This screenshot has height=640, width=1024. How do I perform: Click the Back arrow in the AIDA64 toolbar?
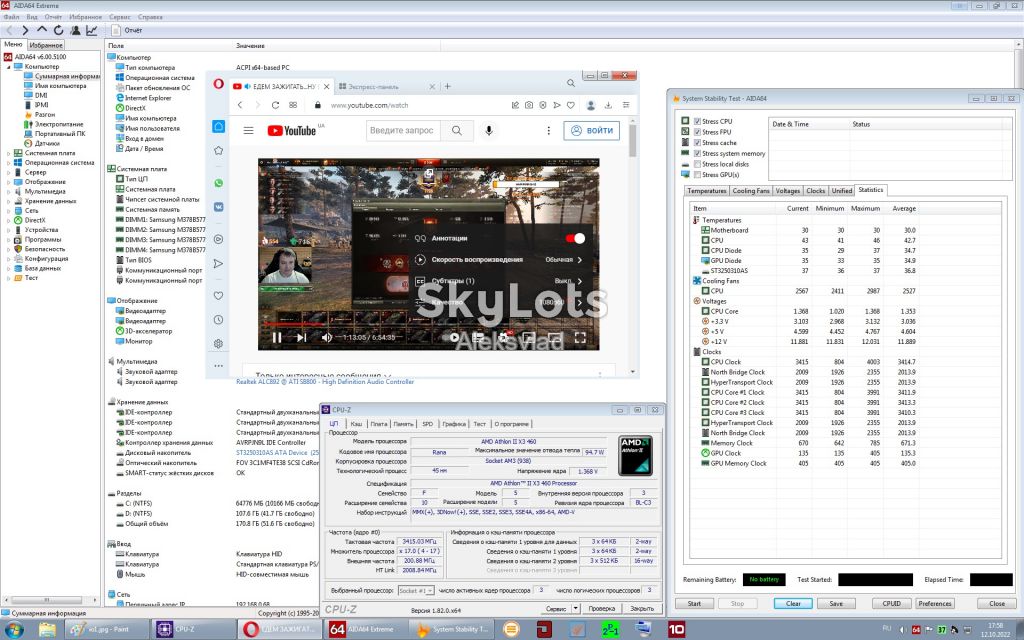pyautogui.click(x=9, y=30)
